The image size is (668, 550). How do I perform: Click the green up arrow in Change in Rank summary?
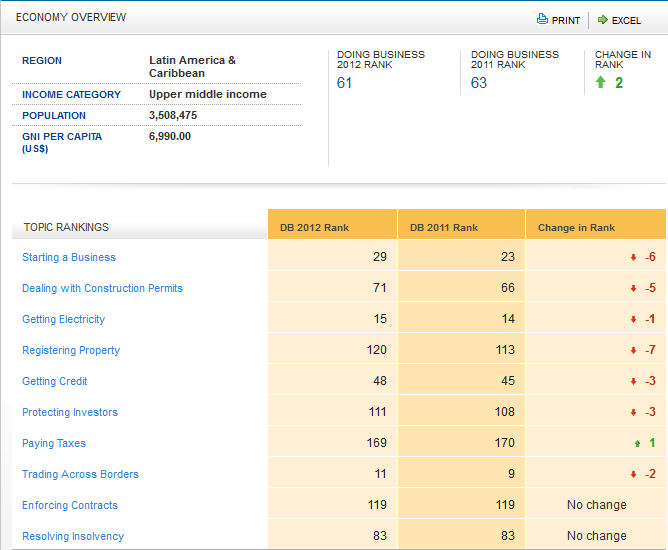coord(600,83)
